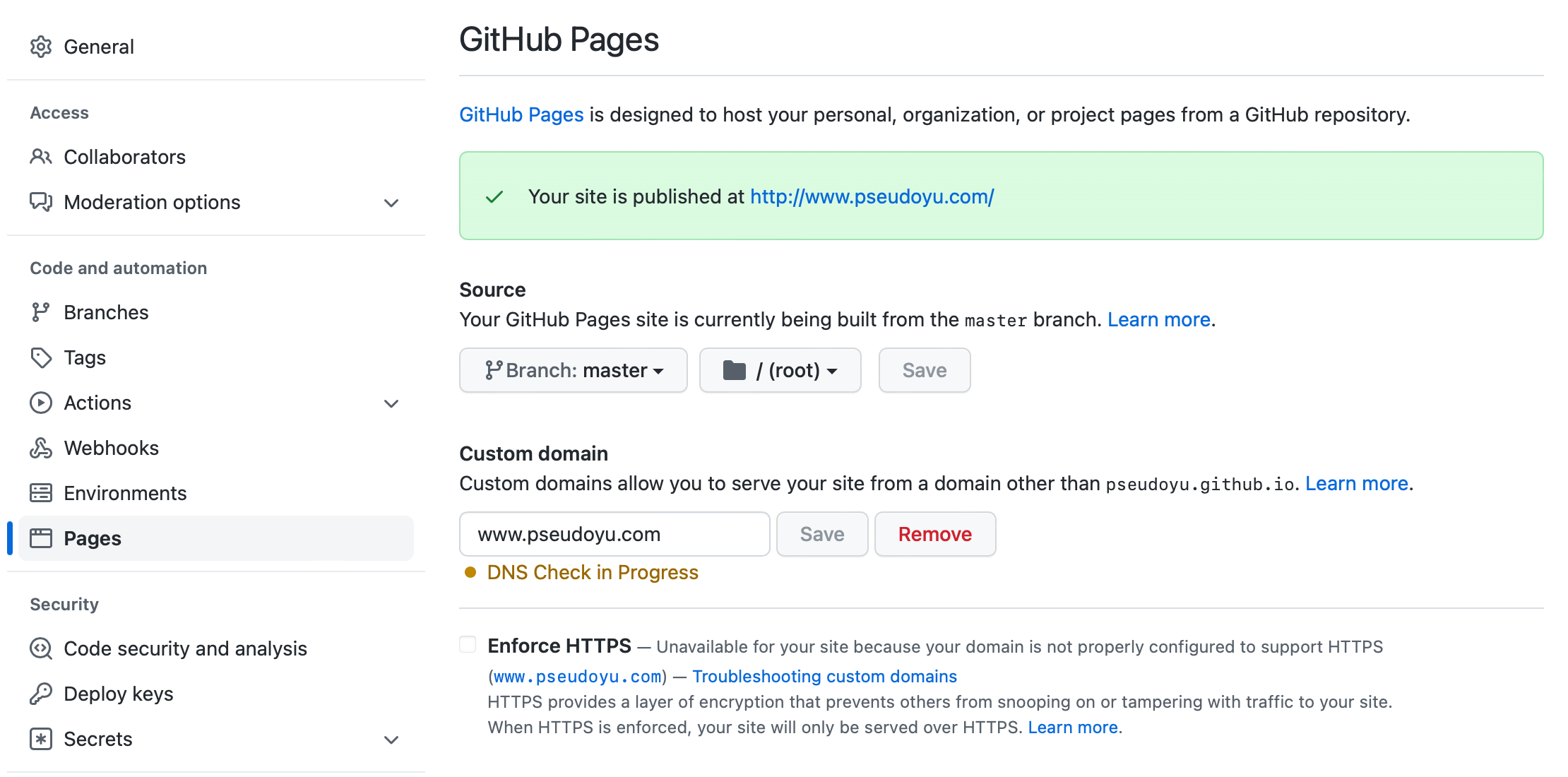Click the custom domain input field
This screenshot has width=1568, height=777.
click(614, 534)
